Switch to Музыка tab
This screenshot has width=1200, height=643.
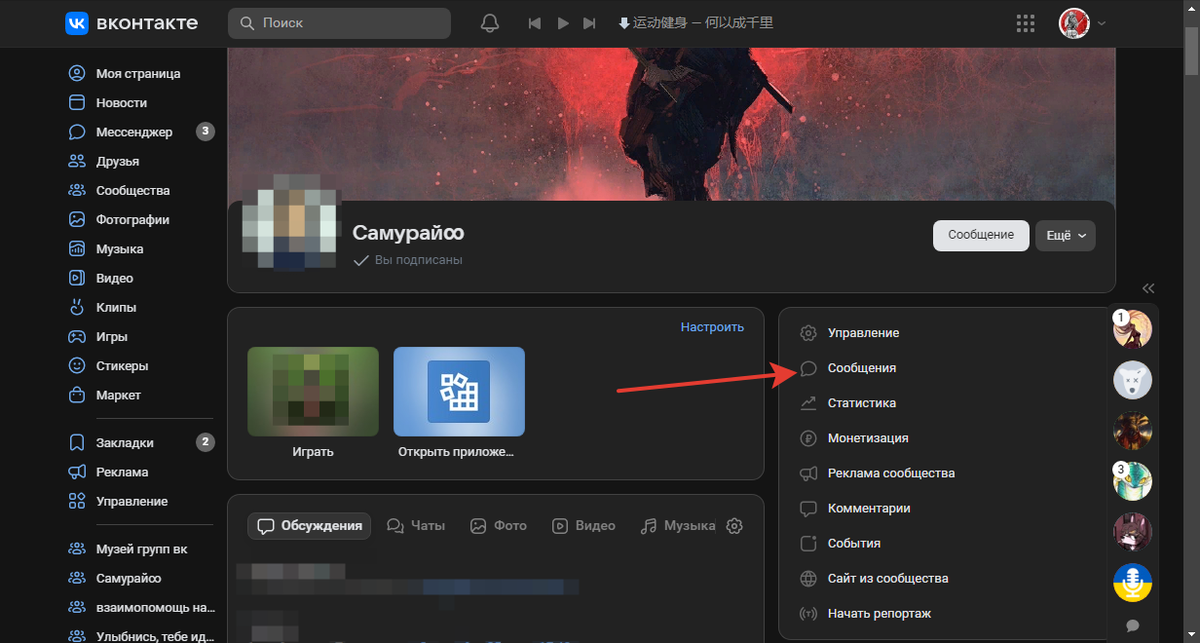(x=678, y=525)
